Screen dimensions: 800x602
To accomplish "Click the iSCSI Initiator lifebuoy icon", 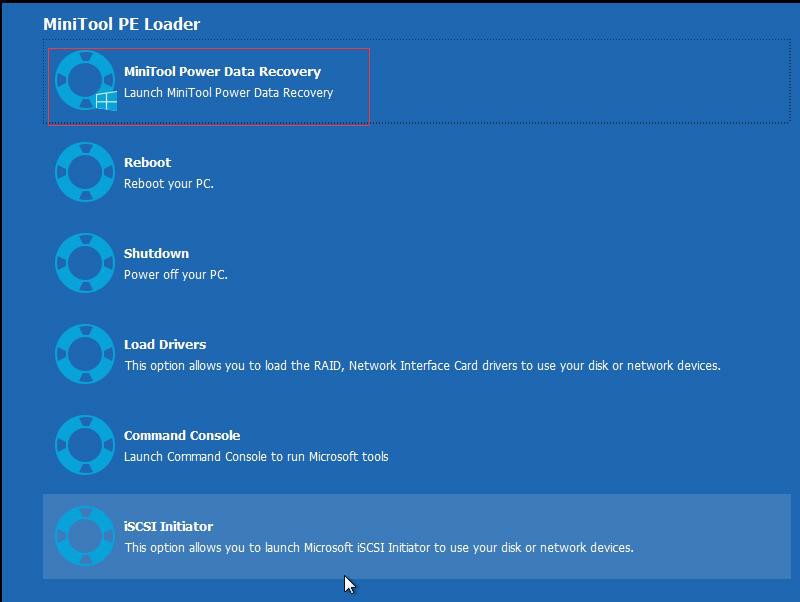I will (85, 536).
